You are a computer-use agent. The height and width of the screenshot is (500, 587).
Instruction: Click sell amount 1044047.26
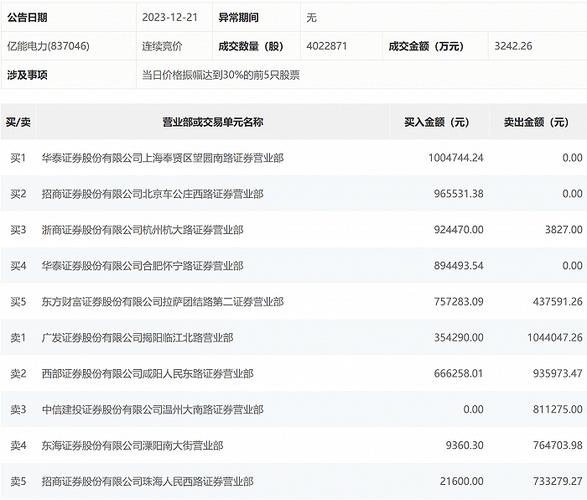(x=555, y=338)
